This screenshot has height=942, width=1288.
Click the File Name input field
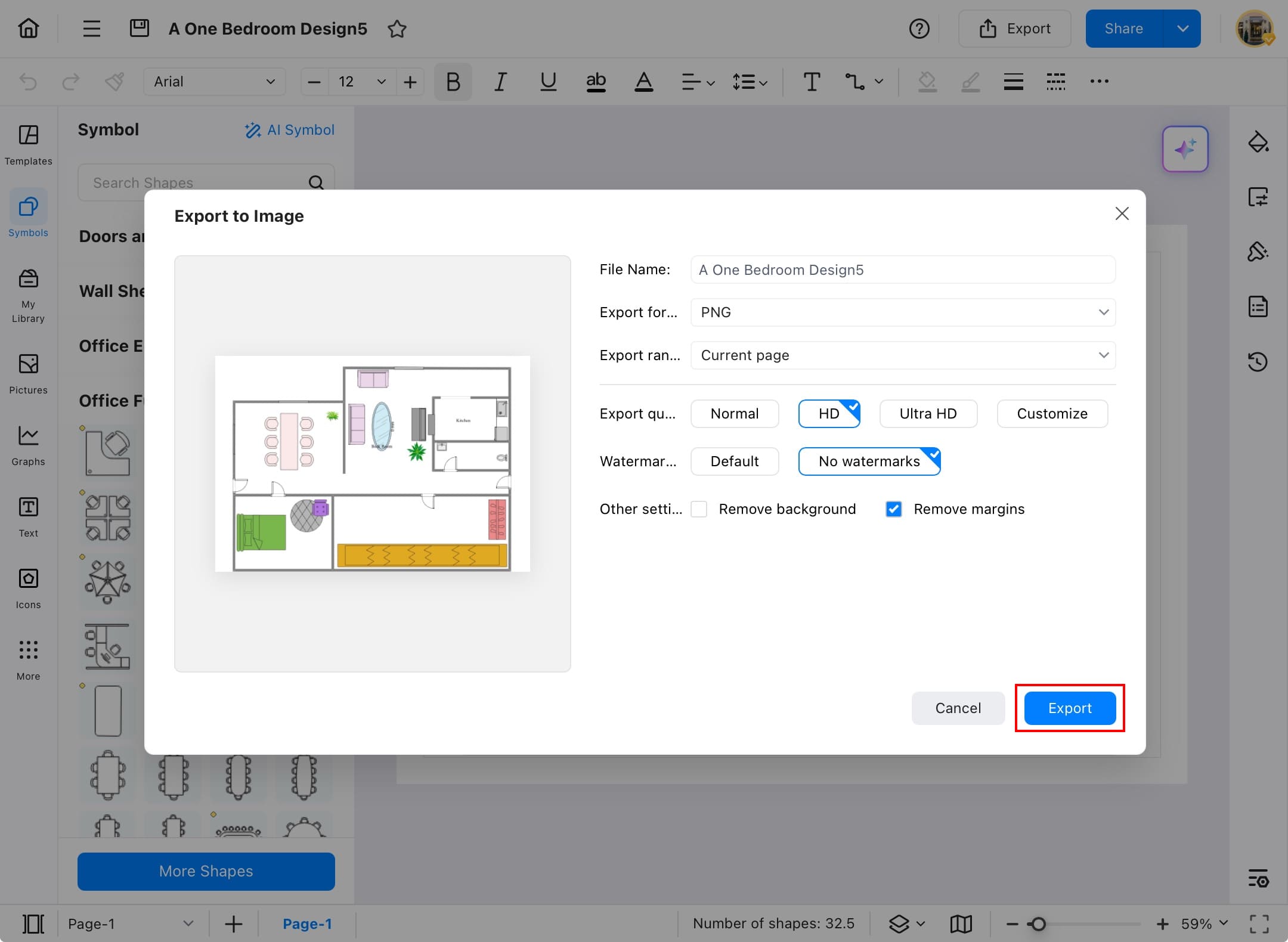coord(903,270)
